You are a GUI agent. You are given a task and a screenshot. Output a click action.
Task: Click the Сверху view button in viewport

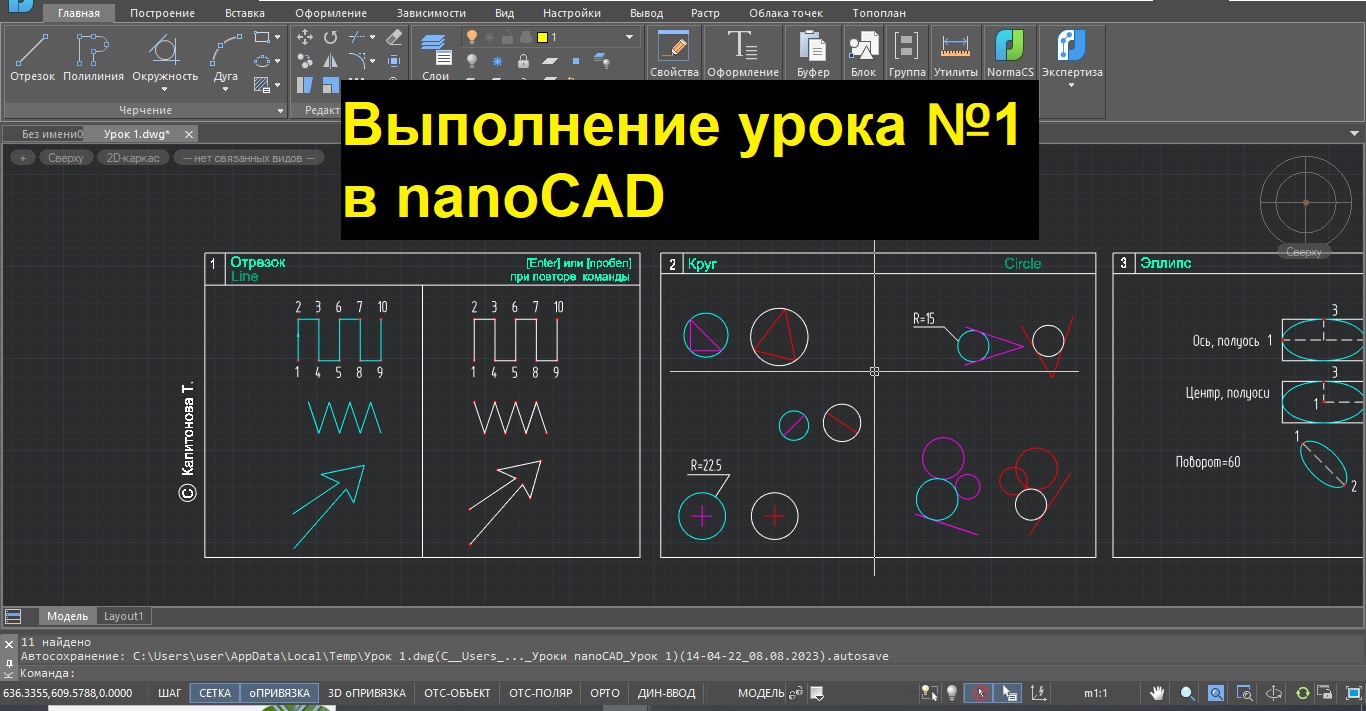tap(67, 158)
